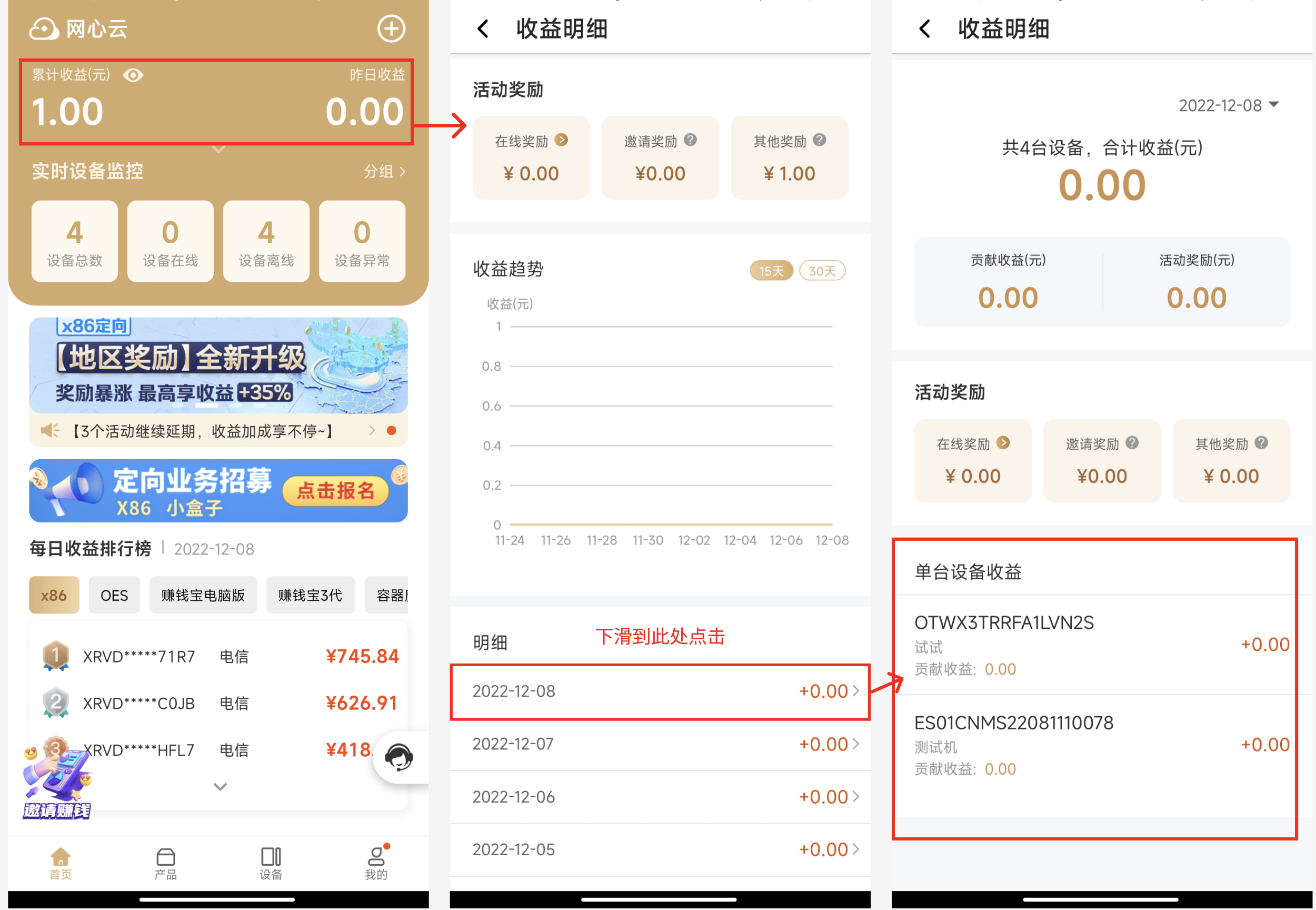The height and width of the screenshot is (910, 1316).
Task: Tap the 网心云 cloud logo
Action: coord(44,29)
